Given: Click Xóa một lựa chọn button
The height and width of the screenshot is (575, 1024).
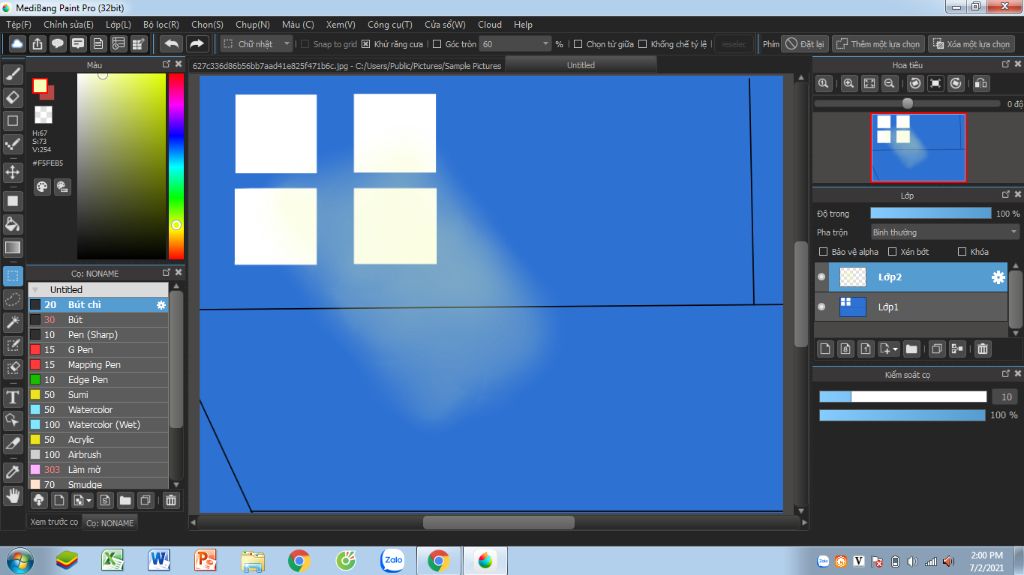Looking at the screenshot, I should [972, 44].
